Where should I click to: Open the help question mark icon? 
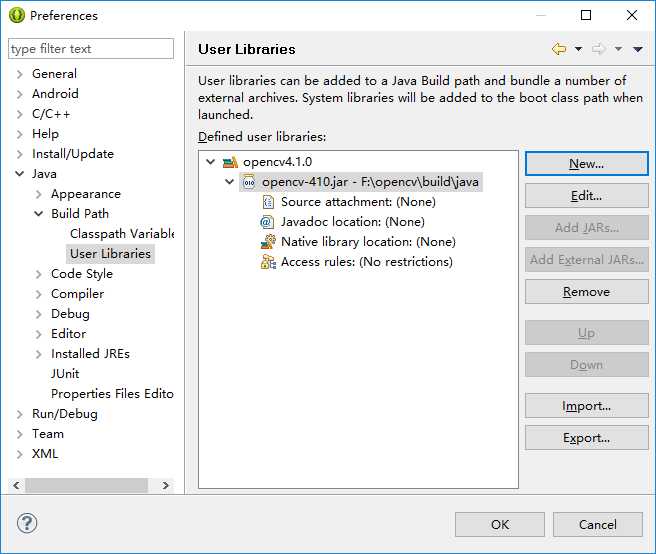pyautogui.click(x=27, y=523)
